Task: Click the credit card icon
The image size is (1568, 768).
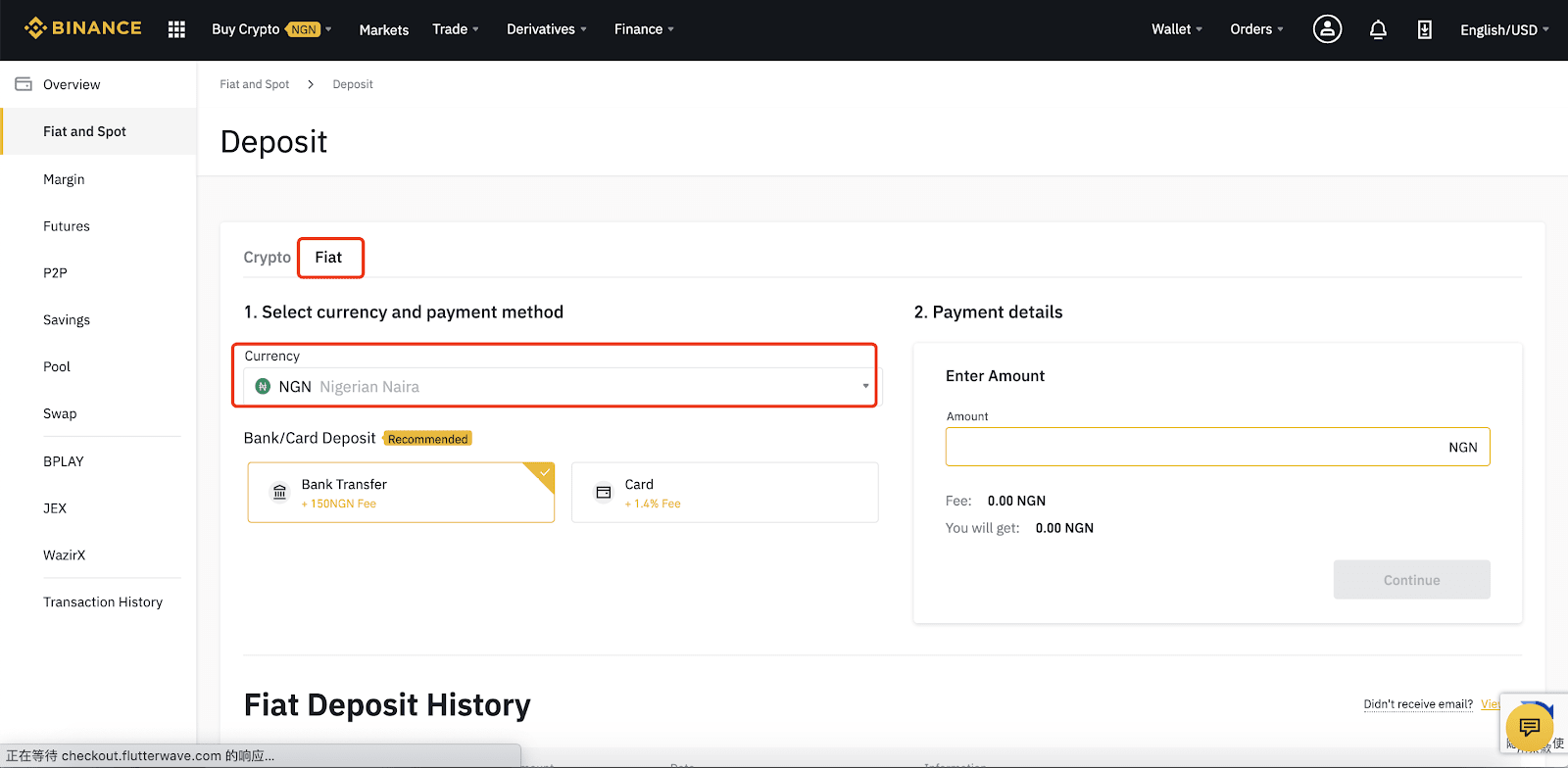Action: [604, 492]
